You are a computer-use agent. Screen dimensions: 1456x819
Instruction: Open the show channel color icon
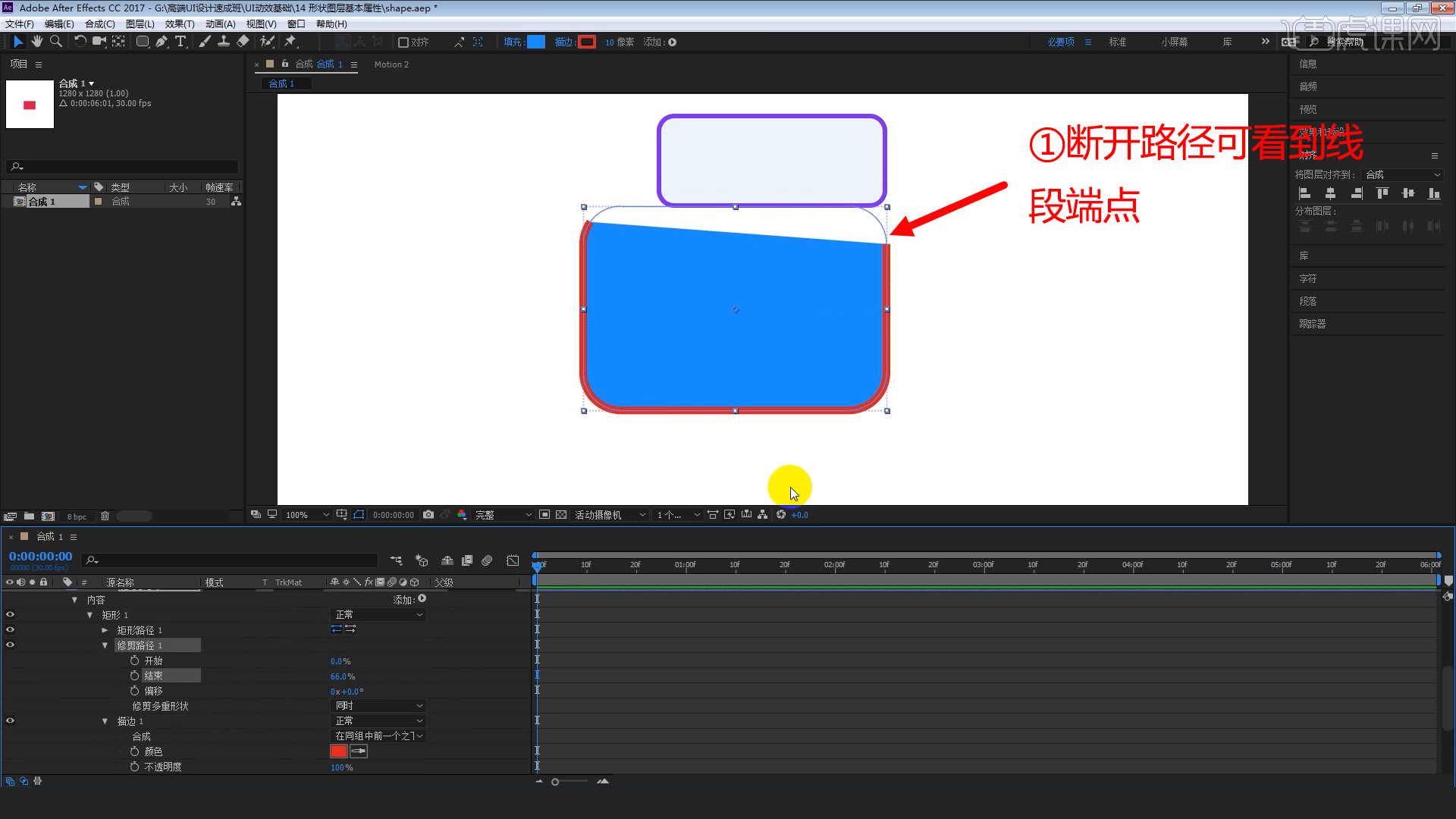[x=462, y=515]
